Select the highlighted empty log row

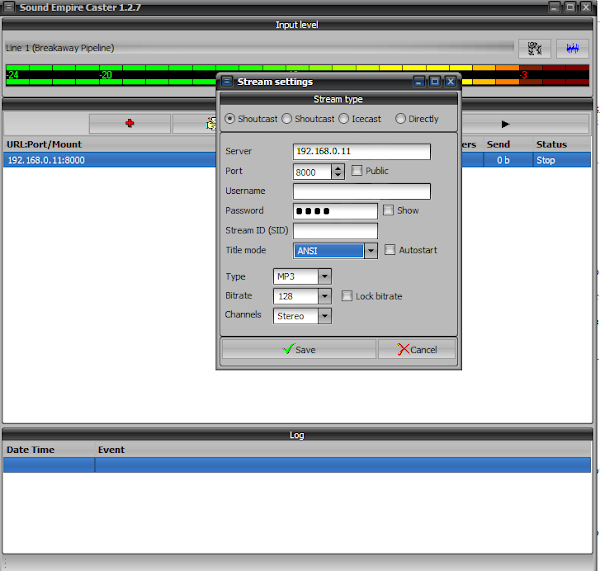297,465
